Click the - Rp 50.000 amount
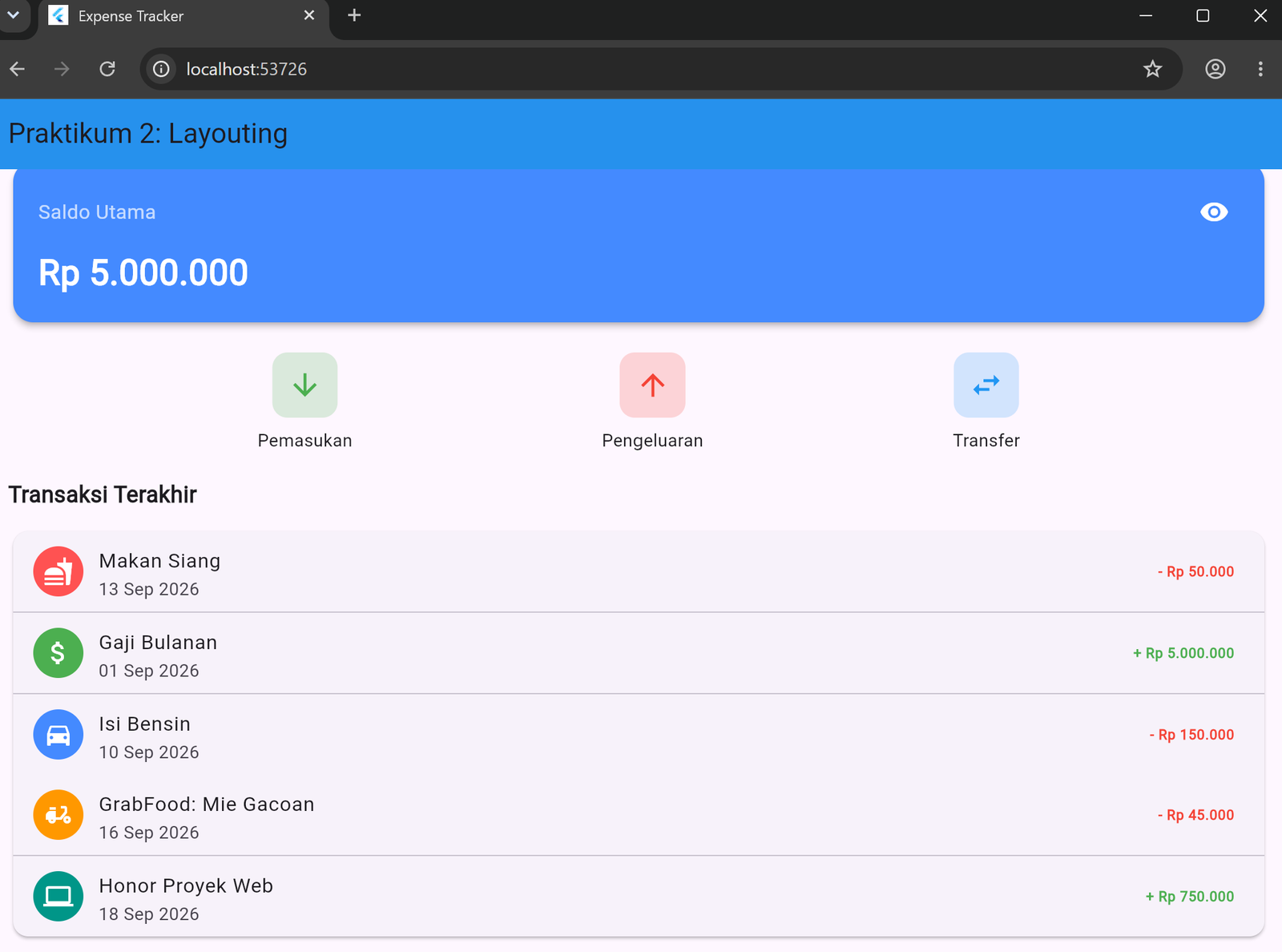Viewport: 1282px width, 952px height. (x=1195, y=571)
